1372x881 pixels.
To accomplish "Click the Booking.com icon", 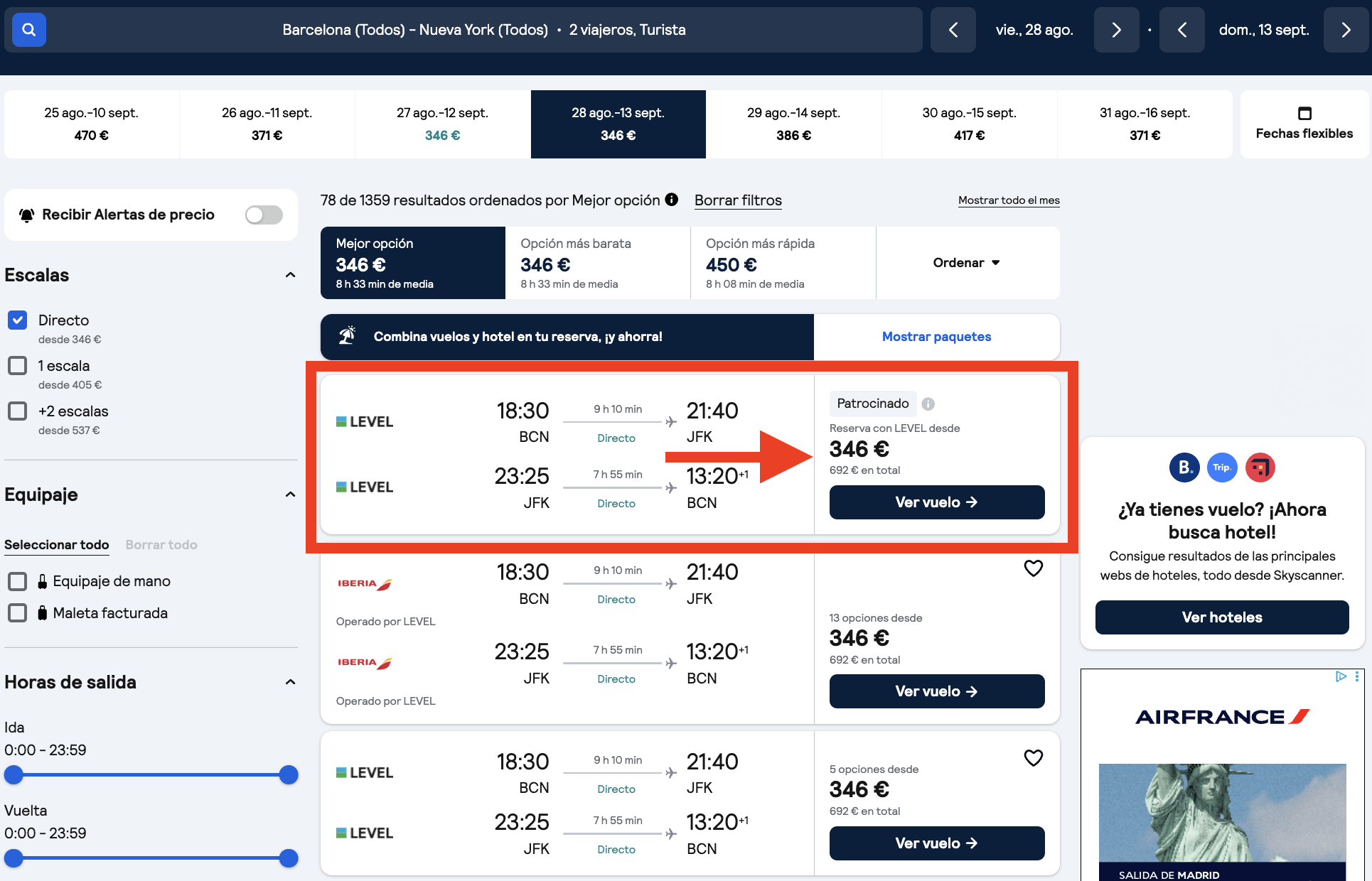I will (x=1184, y=467).
